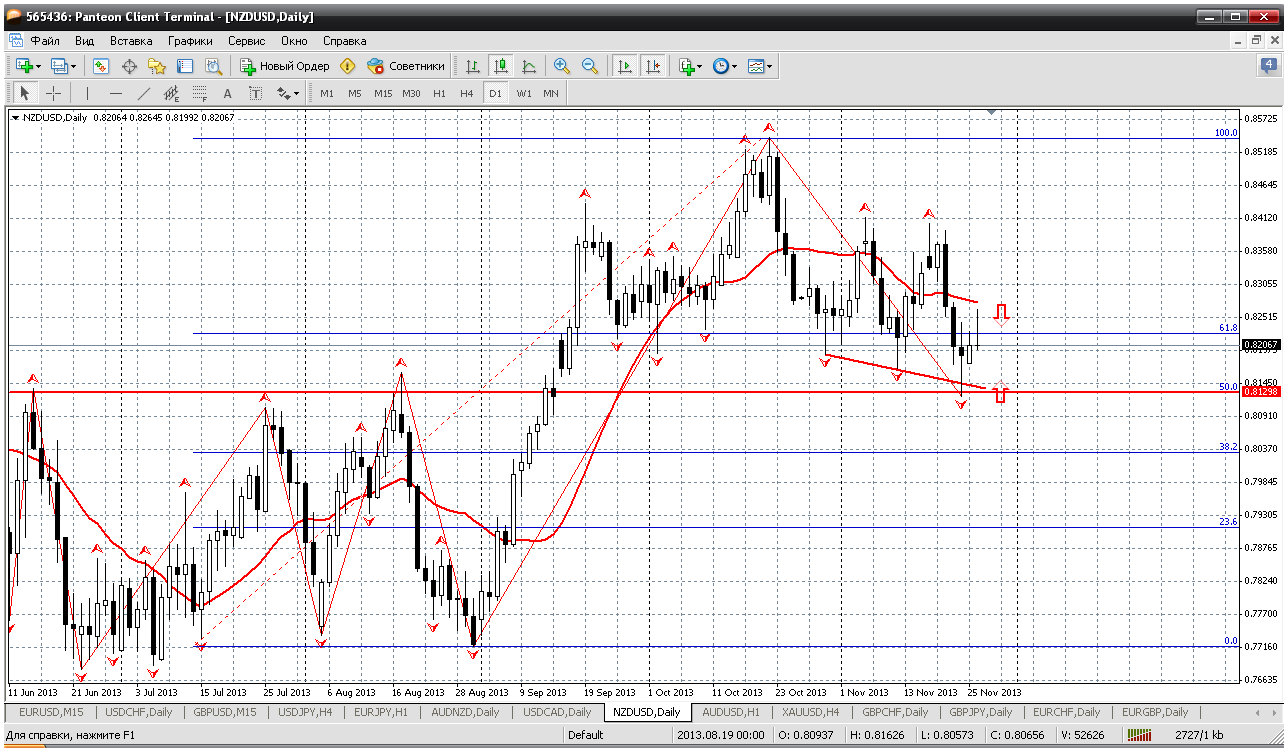Select the D1 timeframe button
The image size is (1288, 748).
tap(495, 93)
